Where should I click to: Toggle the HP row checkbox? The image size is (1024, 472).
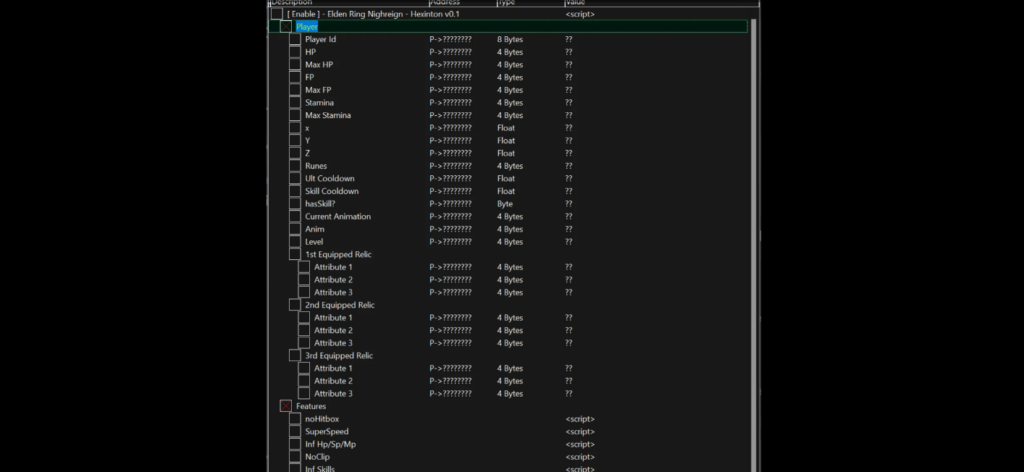295,52
